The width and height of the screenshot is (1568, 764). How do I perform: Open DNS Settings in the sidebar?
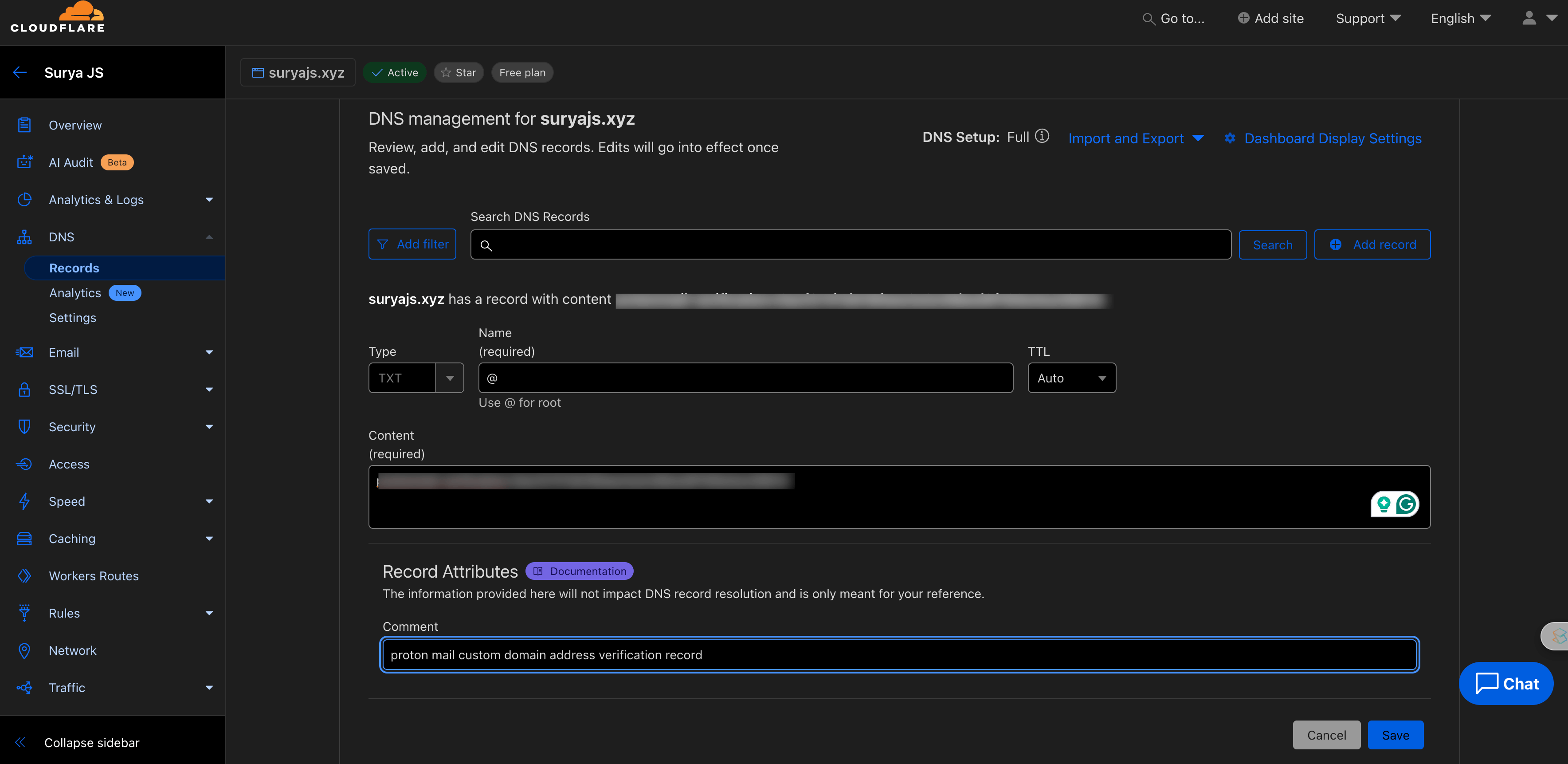tap(72, 318)
